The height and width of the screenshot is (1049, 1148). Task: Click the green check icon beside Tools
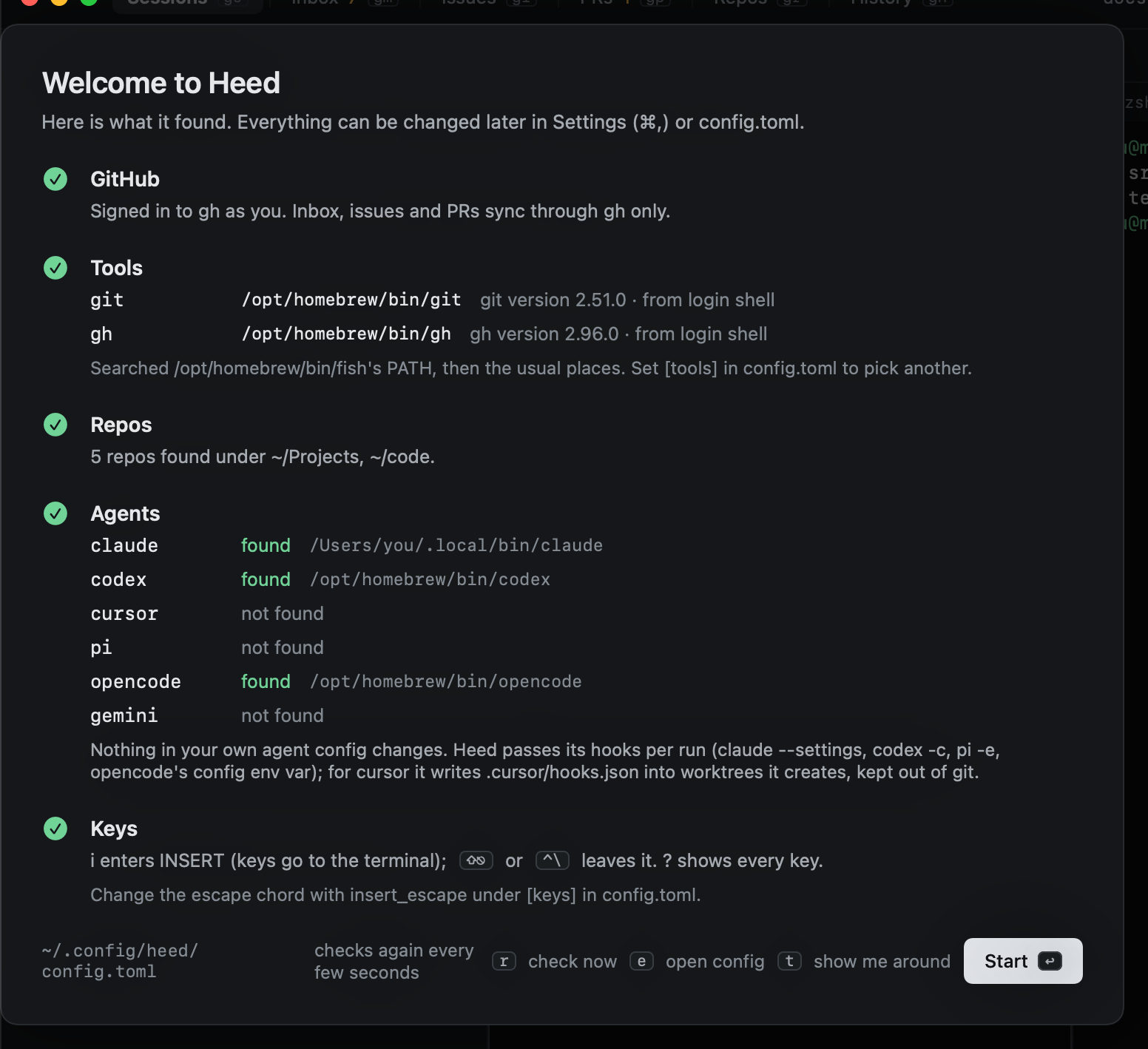pos(55,268)
